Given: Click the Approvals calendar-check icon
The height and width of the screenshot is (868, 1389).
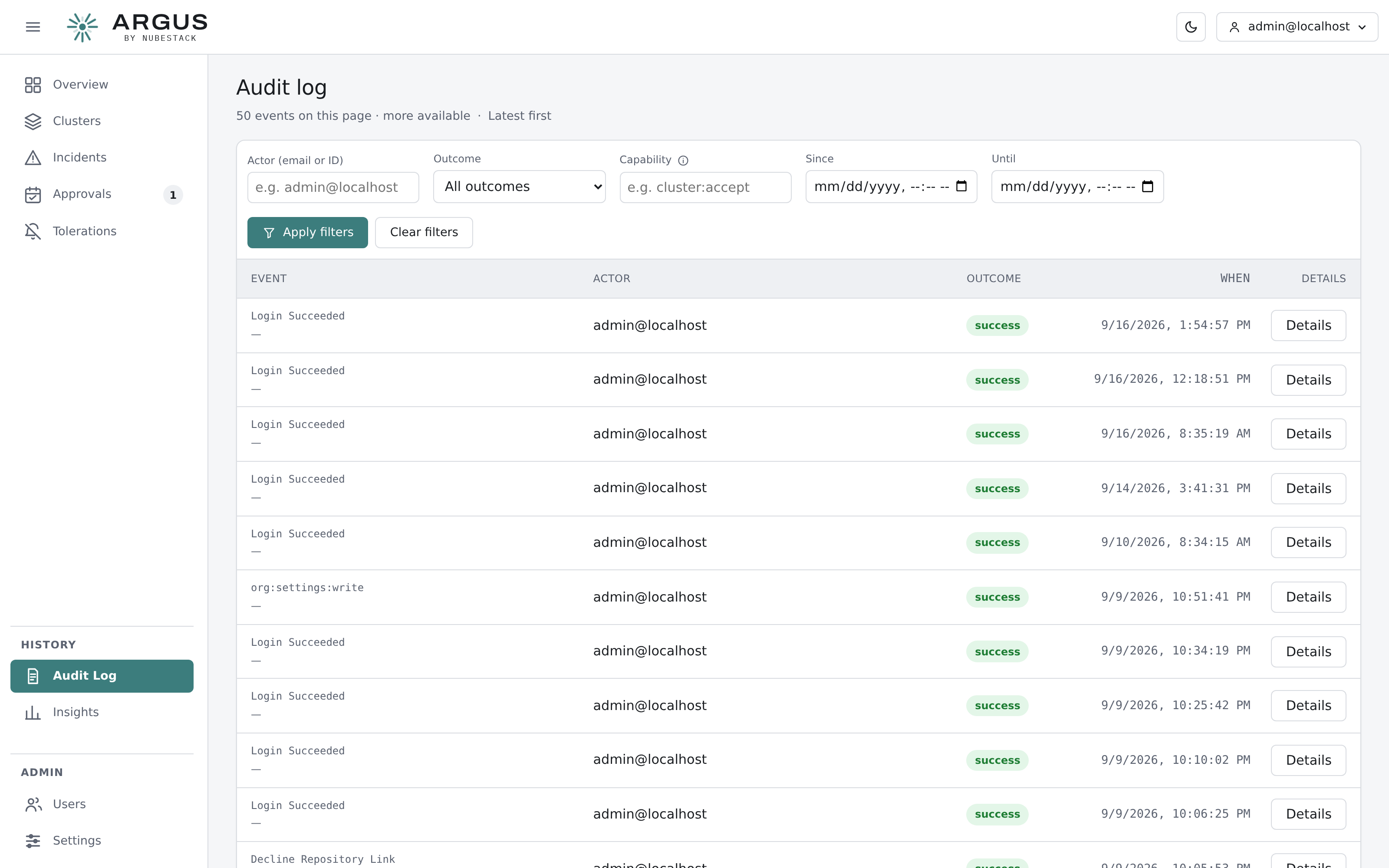Looking at the screenshot, I should [33, 194].
